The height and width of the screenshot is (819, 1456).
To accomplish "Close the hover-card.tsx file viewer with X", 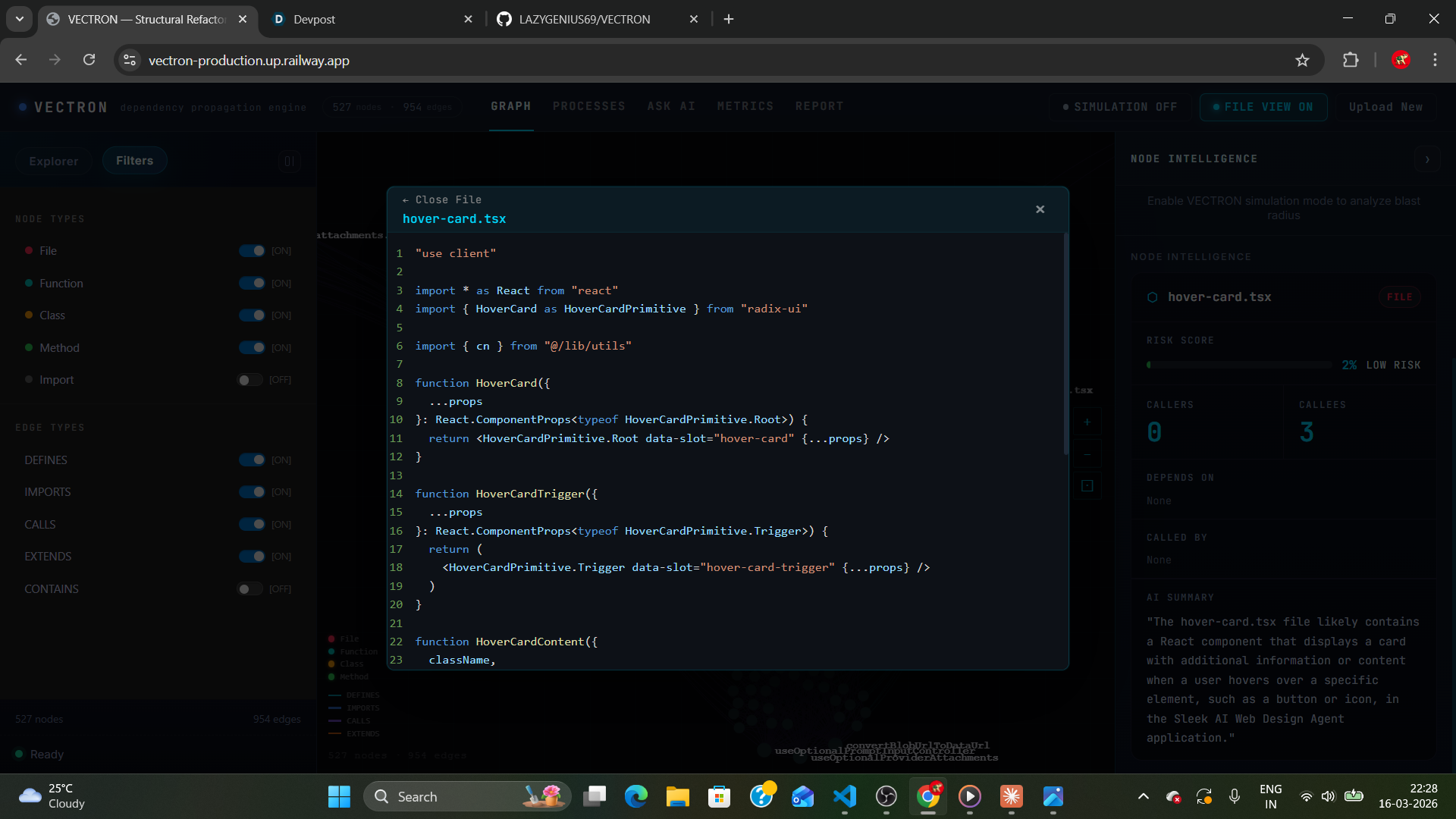I will tap(1040, 209).
